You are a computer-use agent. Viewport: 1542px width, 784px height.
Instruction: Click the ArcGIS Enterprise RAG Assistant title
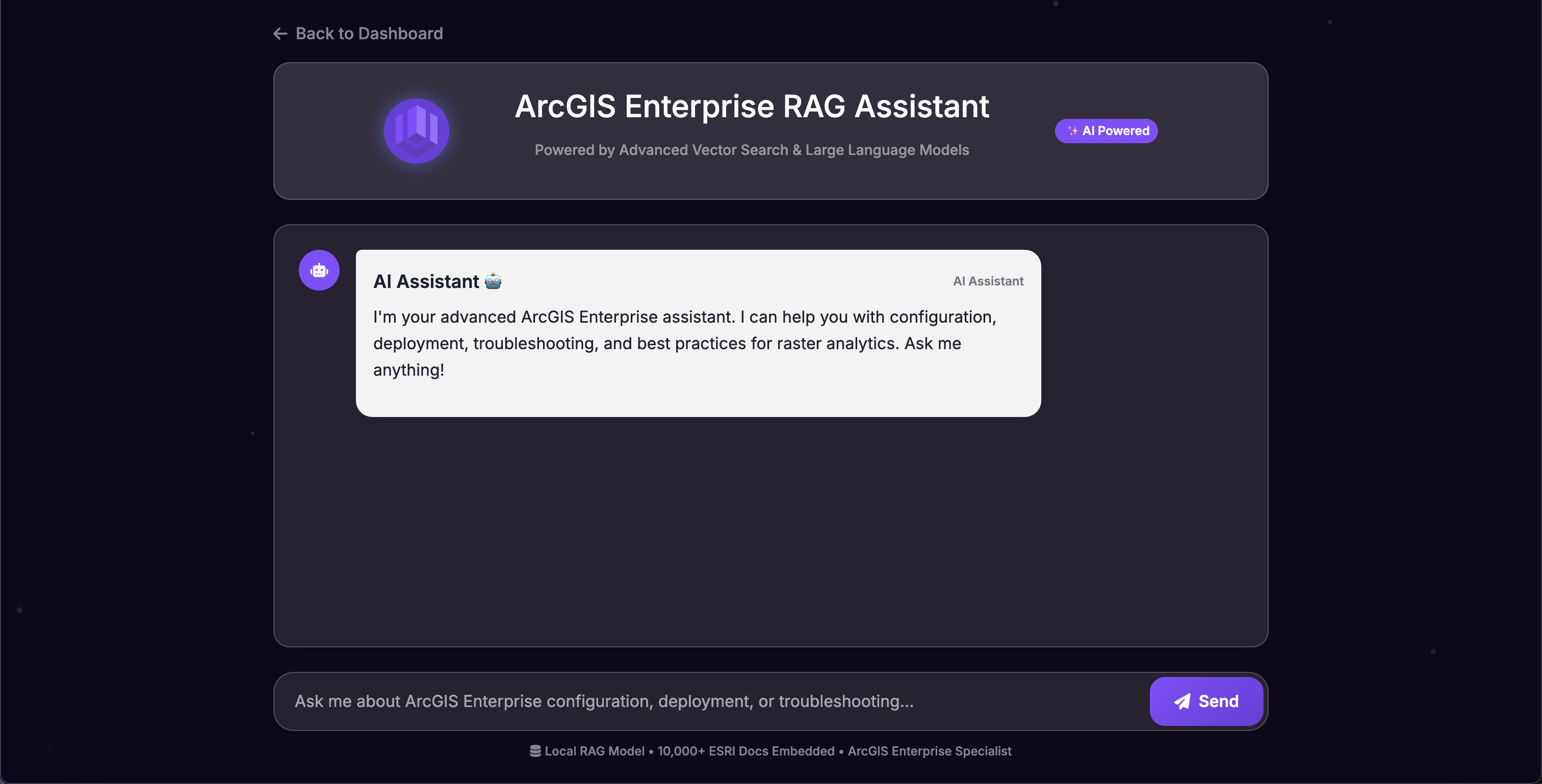(751, 107)
